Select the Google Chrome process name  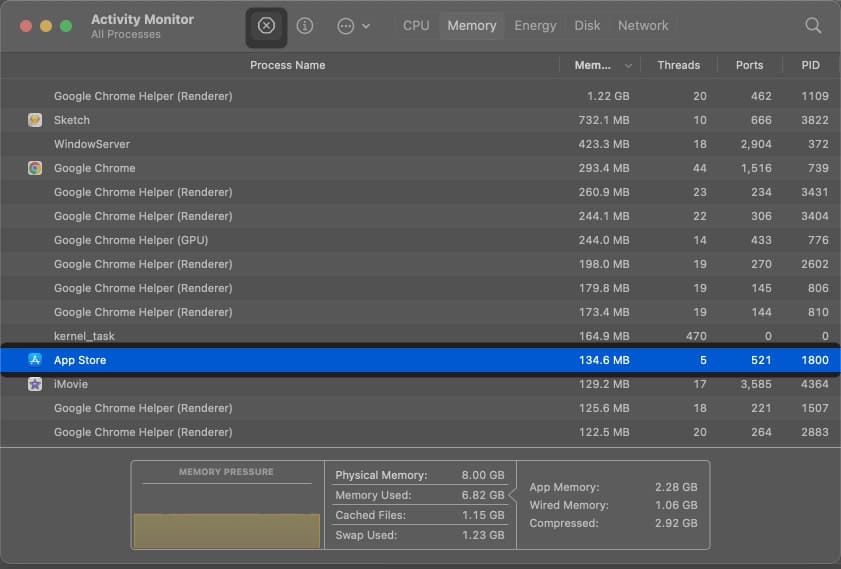pyautogui.click(x=94, y=168)
